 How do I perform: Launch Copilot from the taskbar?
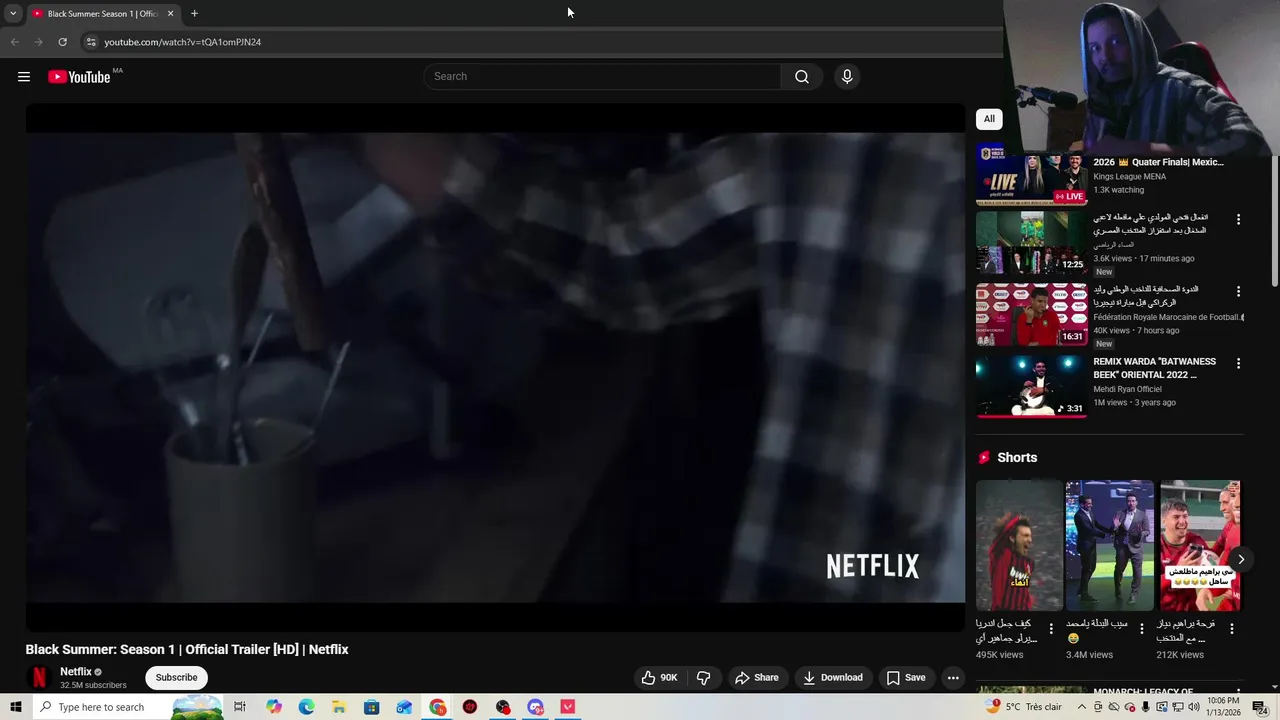[x=274, y=707]
